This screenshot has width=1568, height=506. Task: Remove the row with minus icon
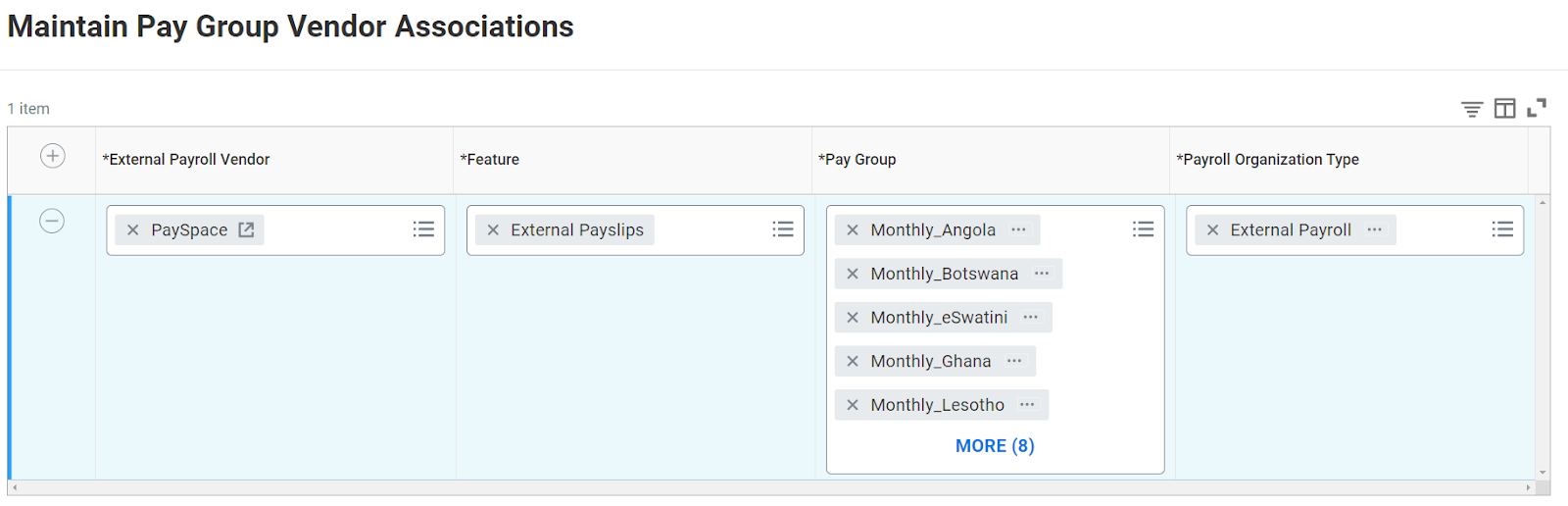point(52,221)
